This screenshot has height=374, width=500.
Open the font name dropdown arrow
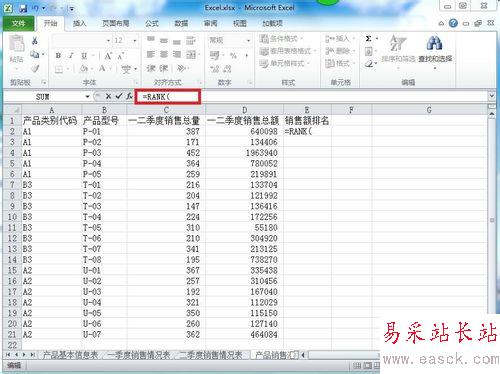pos(108,41)
